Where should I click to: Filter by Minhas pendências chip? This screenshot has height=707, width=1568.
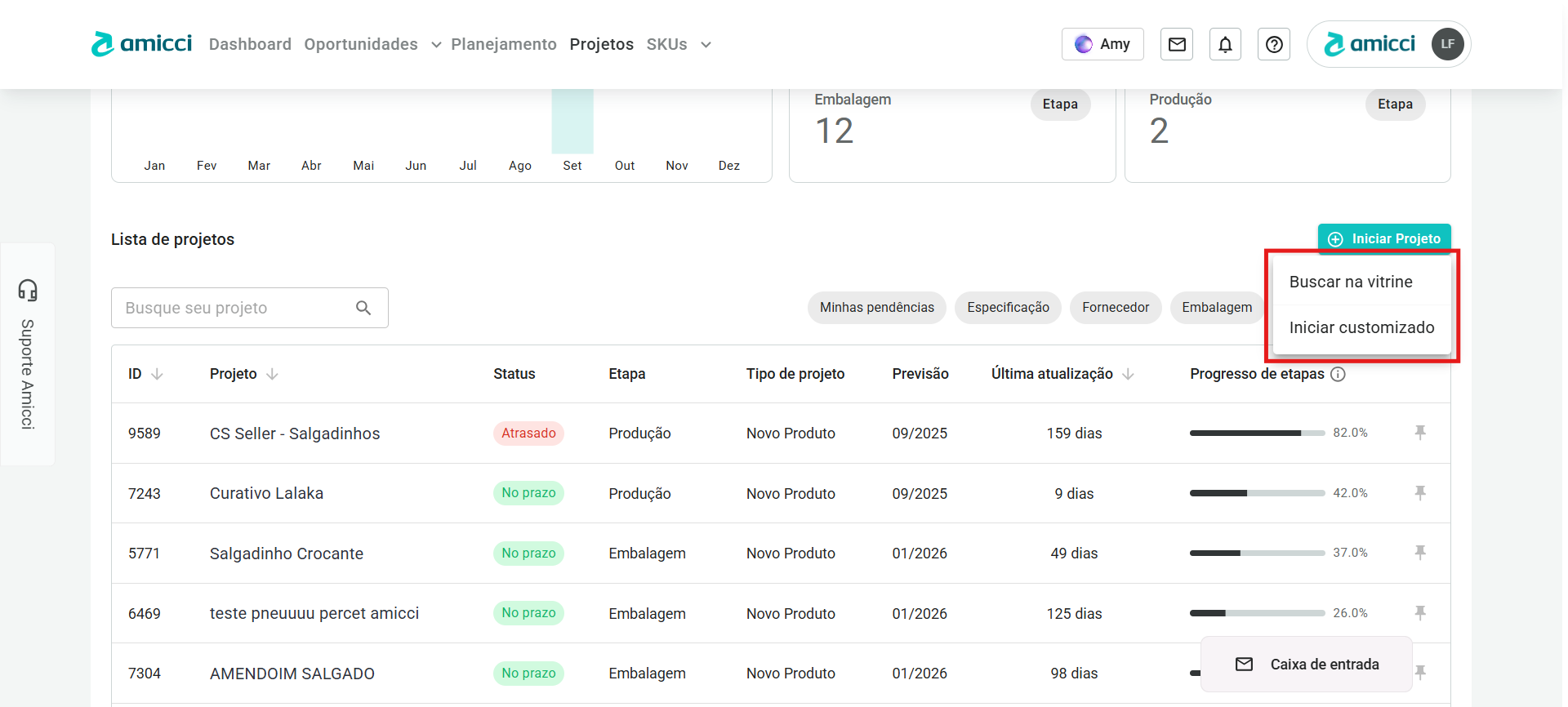876,308
